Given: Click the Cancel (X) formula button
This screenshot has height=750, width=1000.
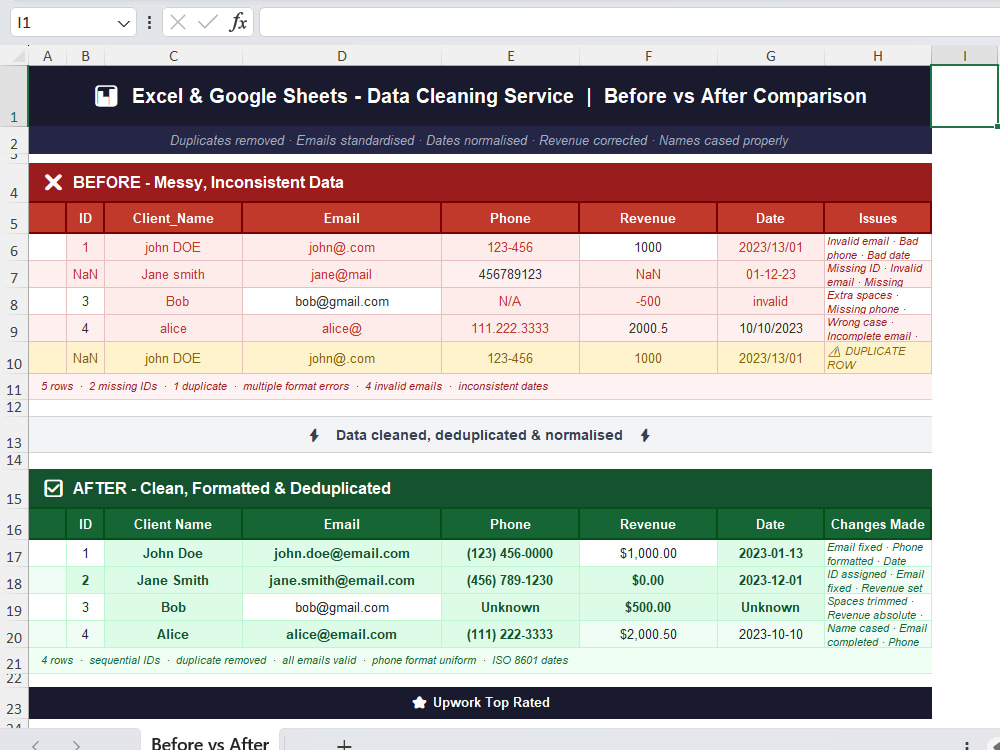Looking at the screenshot, I should point(179,23).
